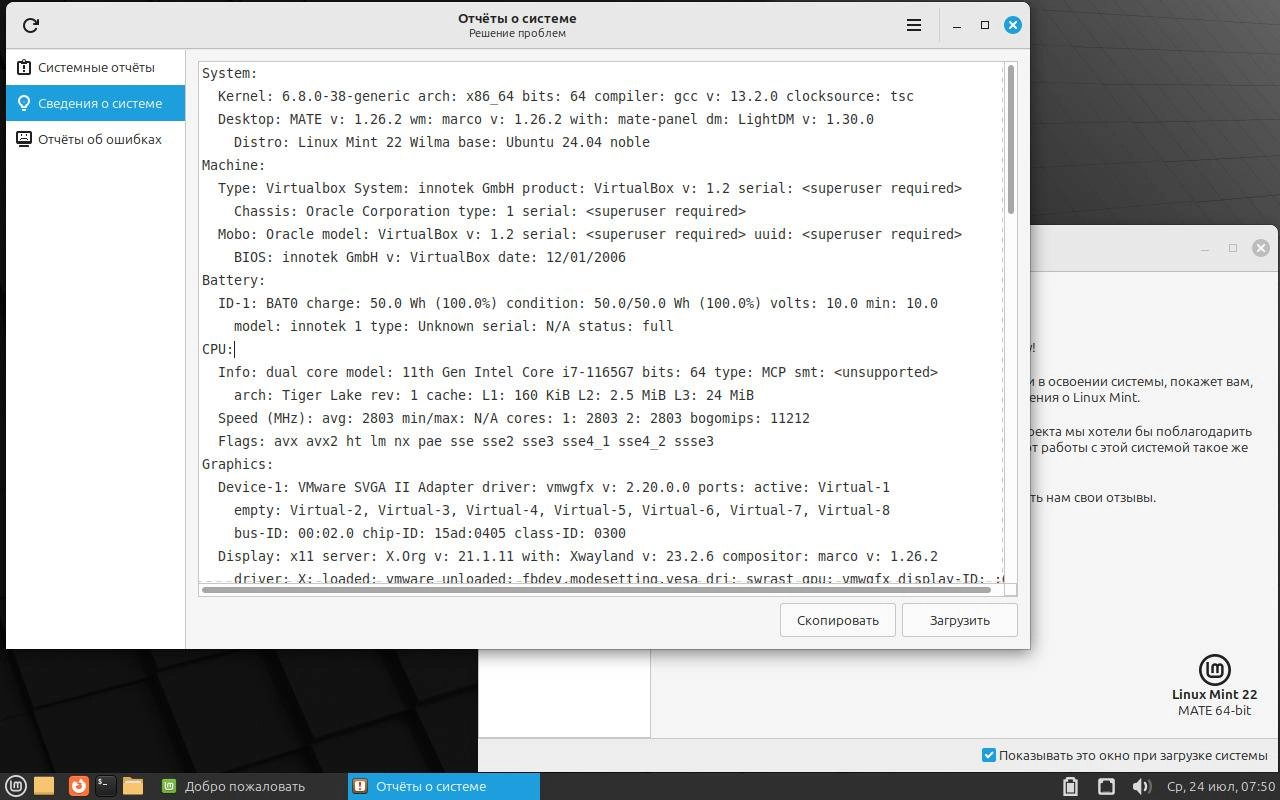Click the refresh icon in System Reports header
Screen dimensions: 1280x800
coord(31,25)
